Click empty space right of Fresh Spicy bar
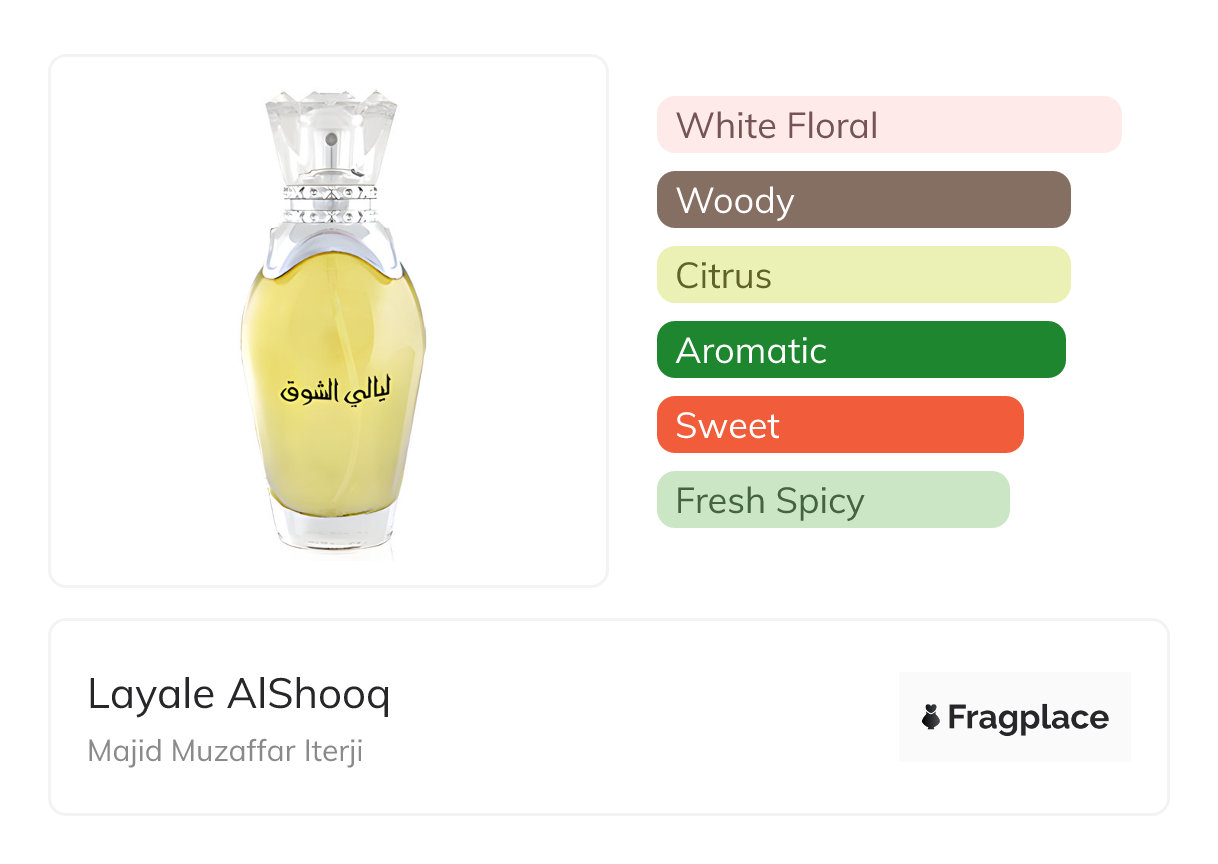 pos(1090,500)
